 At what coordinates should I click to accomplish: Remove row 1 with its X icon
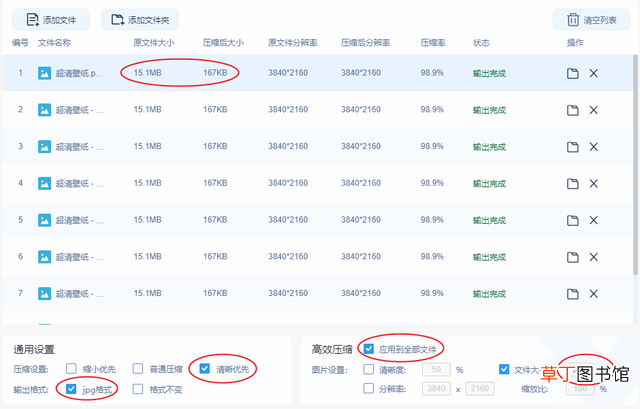[x=593, y=73]
